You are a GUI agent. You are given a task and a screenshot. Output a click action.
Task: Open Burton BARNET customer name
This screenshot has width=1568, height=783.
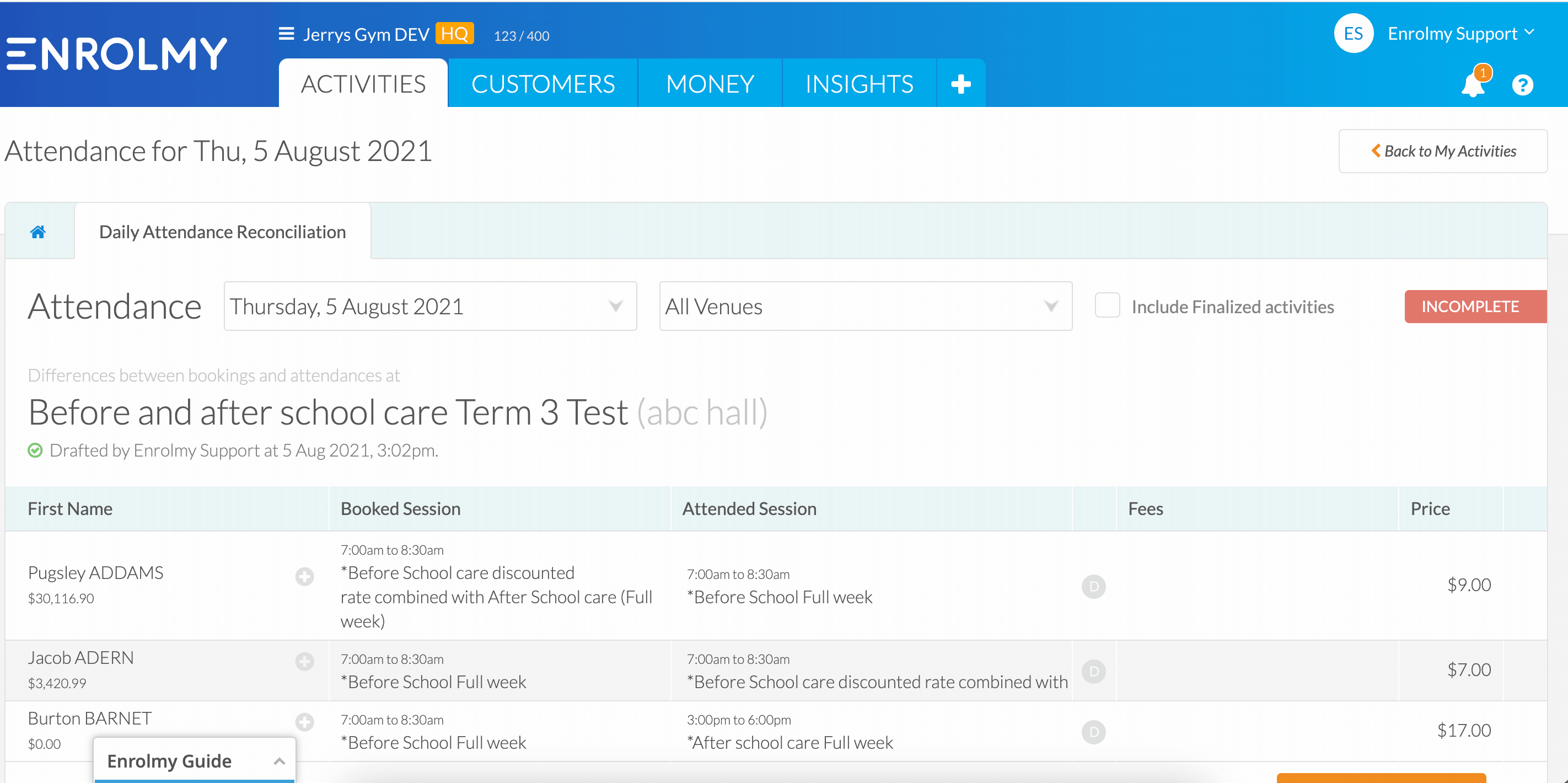[90, 718]
